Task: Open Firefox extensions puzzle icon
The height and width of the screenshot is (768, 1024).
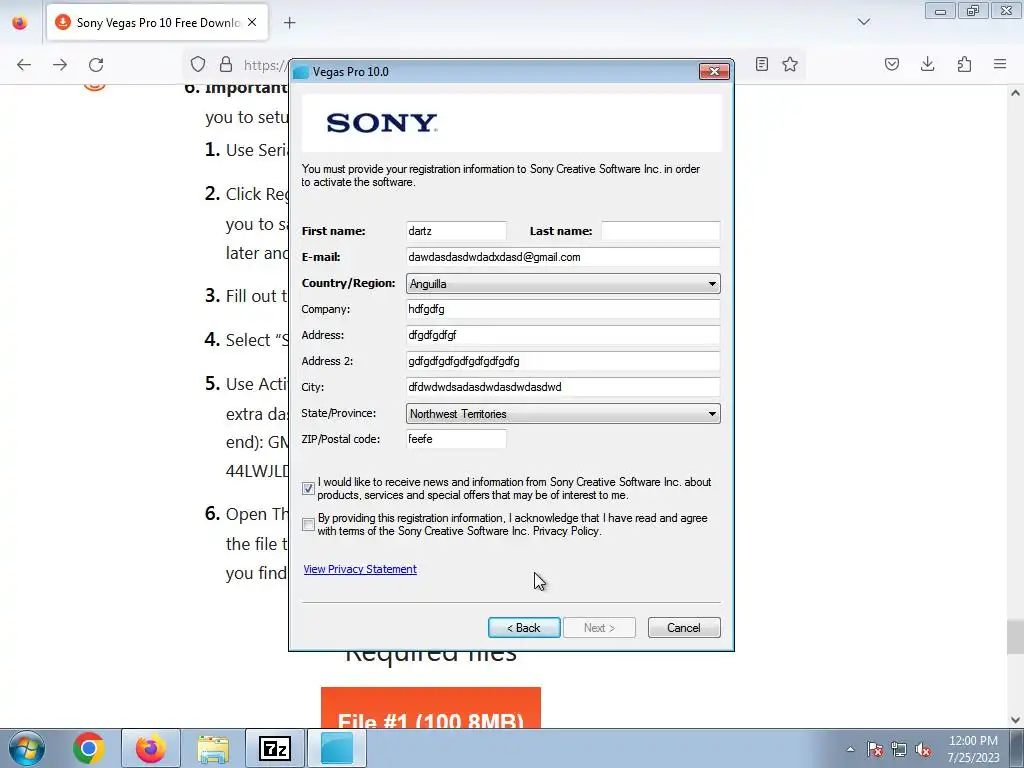Action: [x=964, y=64]
